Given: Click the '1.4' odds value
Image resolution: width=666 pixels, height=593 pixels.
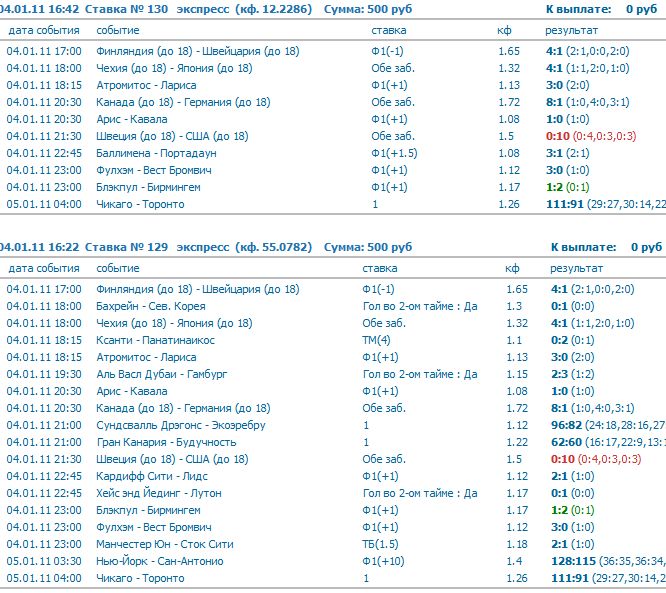Looking at the screenshot, I should 514,561.
